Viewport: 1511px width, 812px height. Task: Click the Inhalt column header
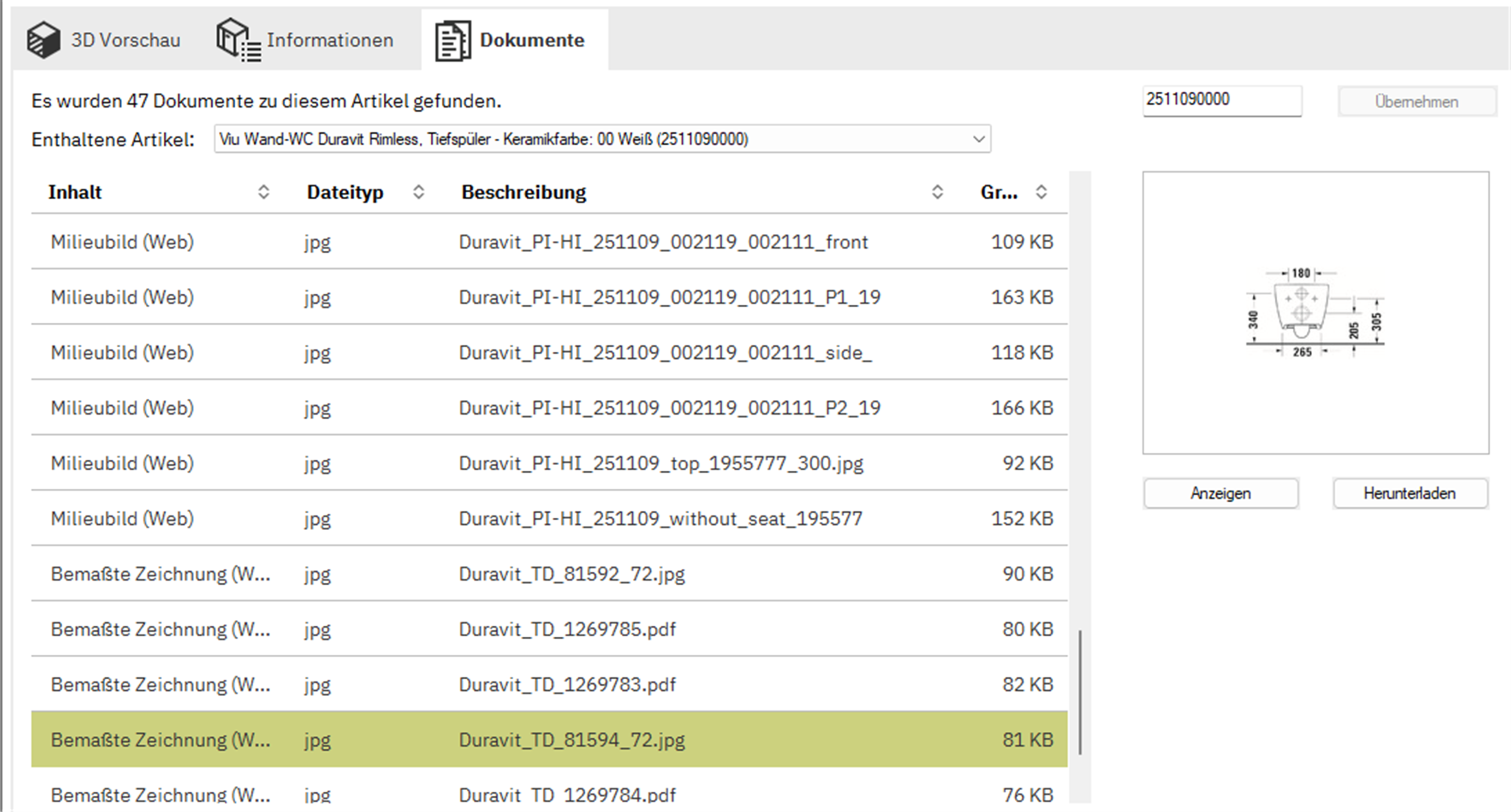coord(75,192)
